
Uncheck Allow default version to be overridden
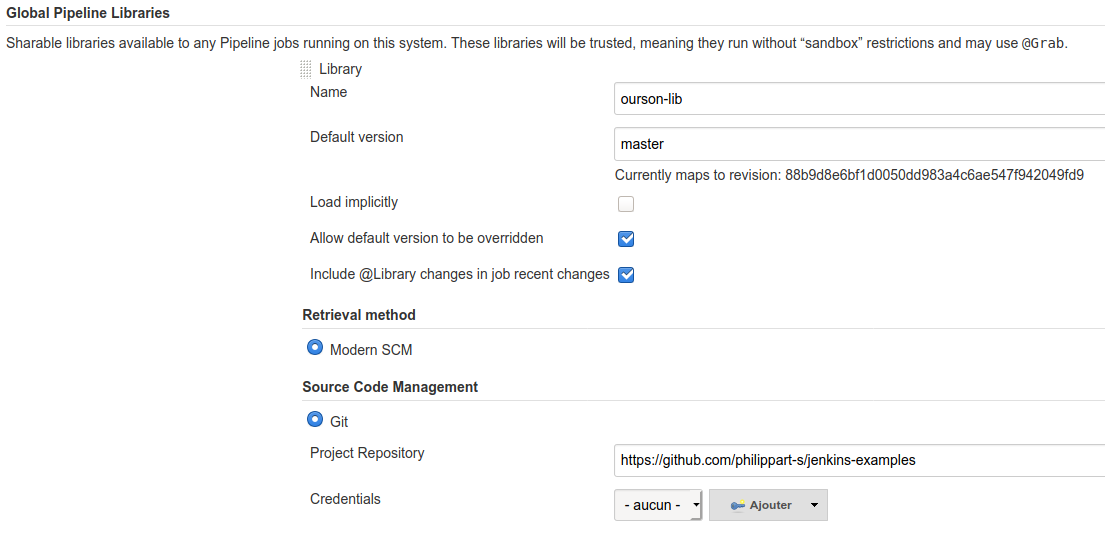pyautogui.click(x=626, y=239)
